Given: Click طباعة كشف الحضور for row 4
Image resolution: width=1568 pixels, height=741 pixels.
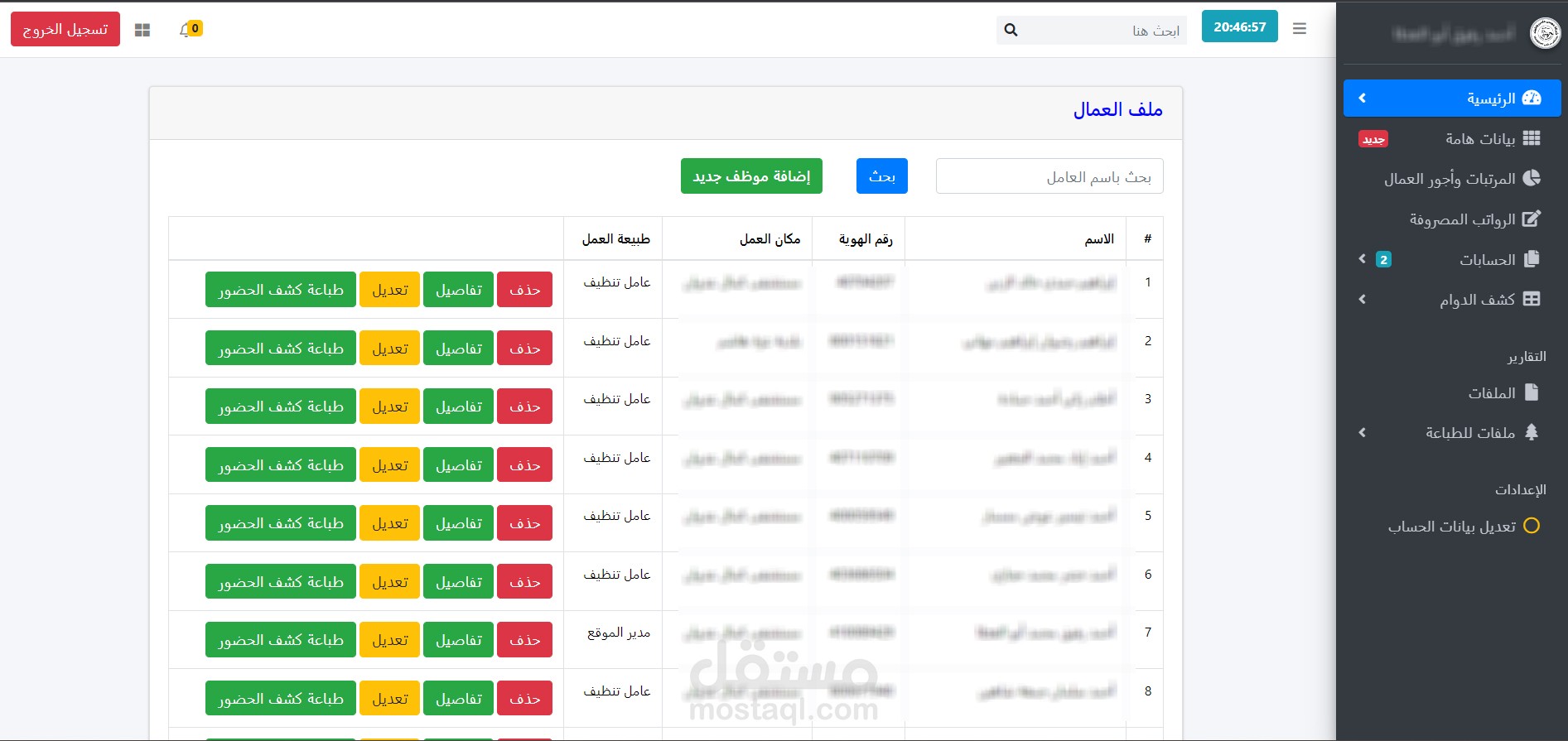Looking at the screenshot, I should point(281,465).
